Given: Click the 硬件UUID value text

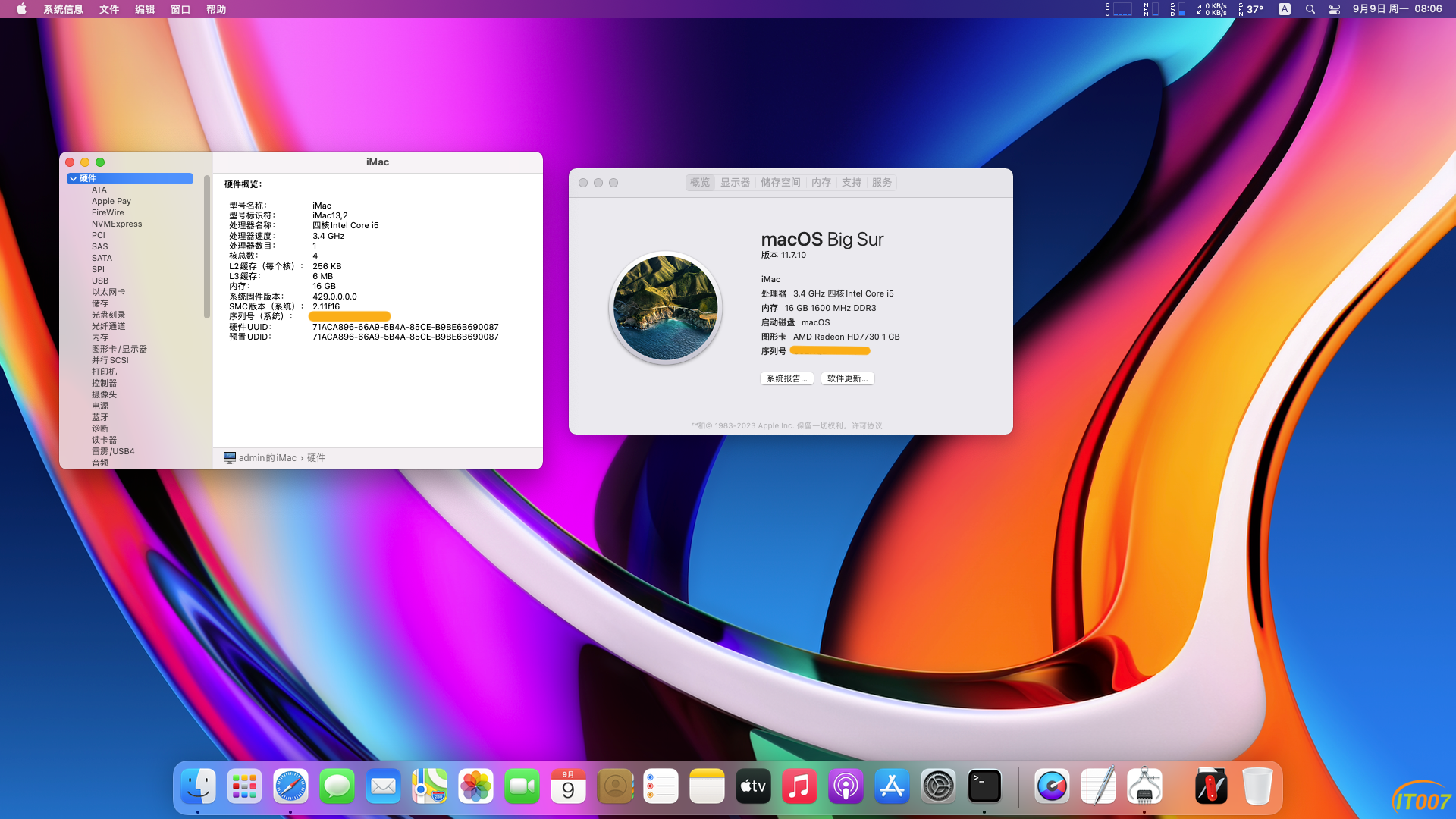Looking at the screenshot, I should (x=406, y=327).
